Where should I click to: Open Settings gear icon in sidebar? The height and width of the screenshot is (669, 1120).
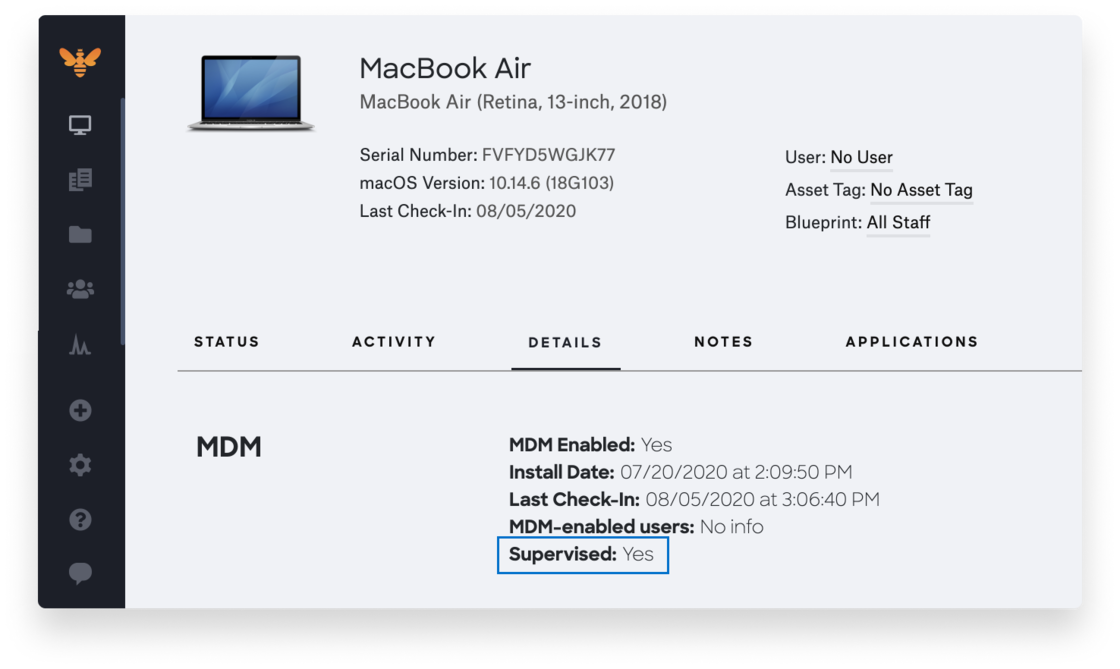pos(80,465)
